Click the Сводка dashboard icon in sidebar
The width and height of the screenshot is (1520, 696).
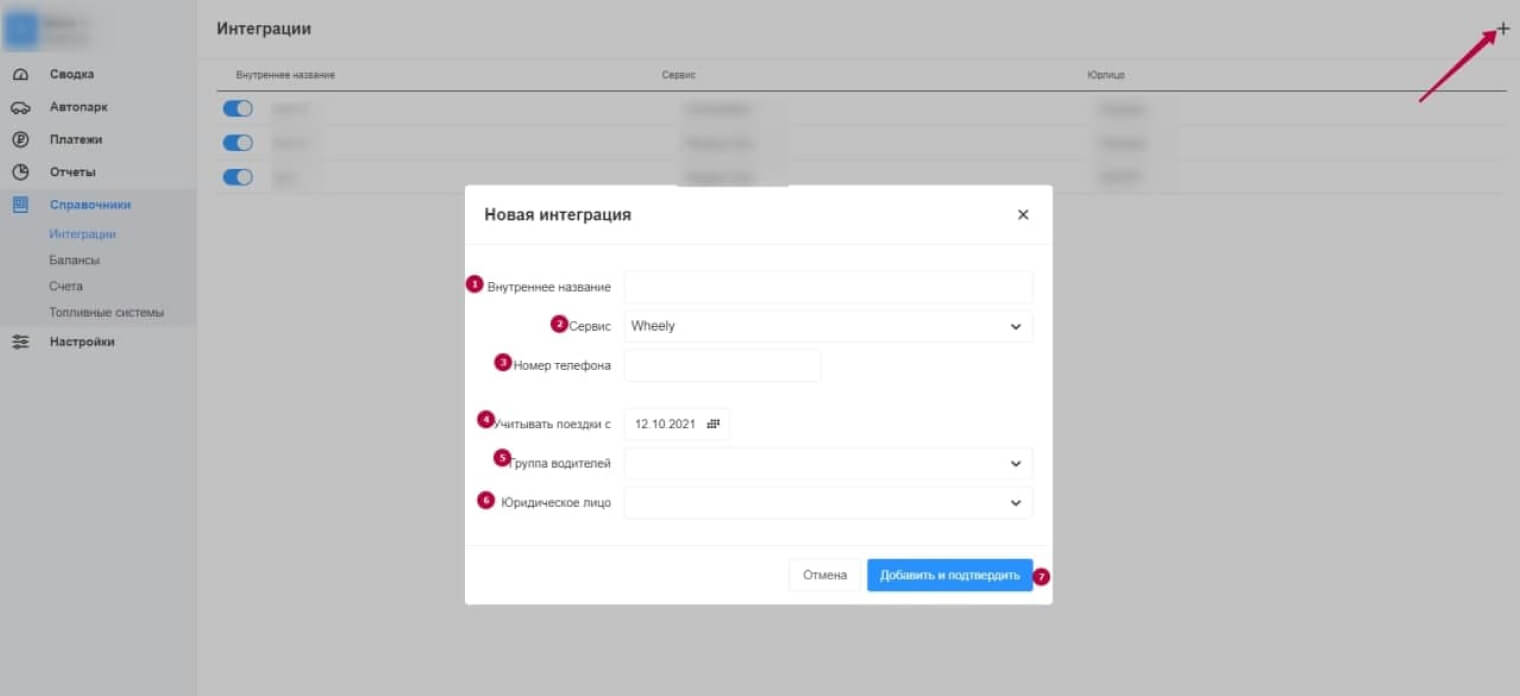(x=20, y=75)
